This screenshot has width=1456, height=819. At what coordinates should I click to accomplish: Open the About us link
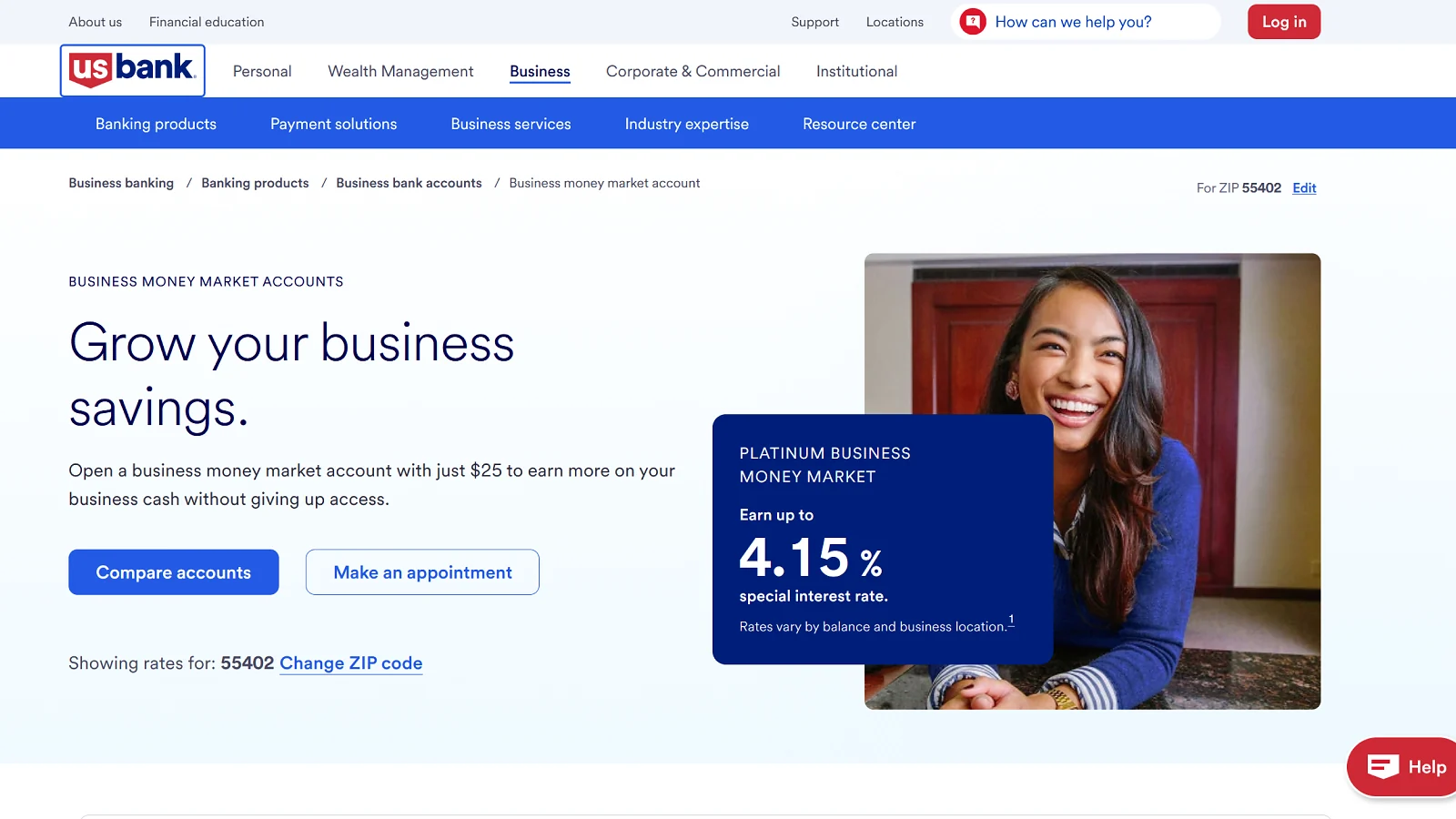pyautogui.click(x=96, y=22)
